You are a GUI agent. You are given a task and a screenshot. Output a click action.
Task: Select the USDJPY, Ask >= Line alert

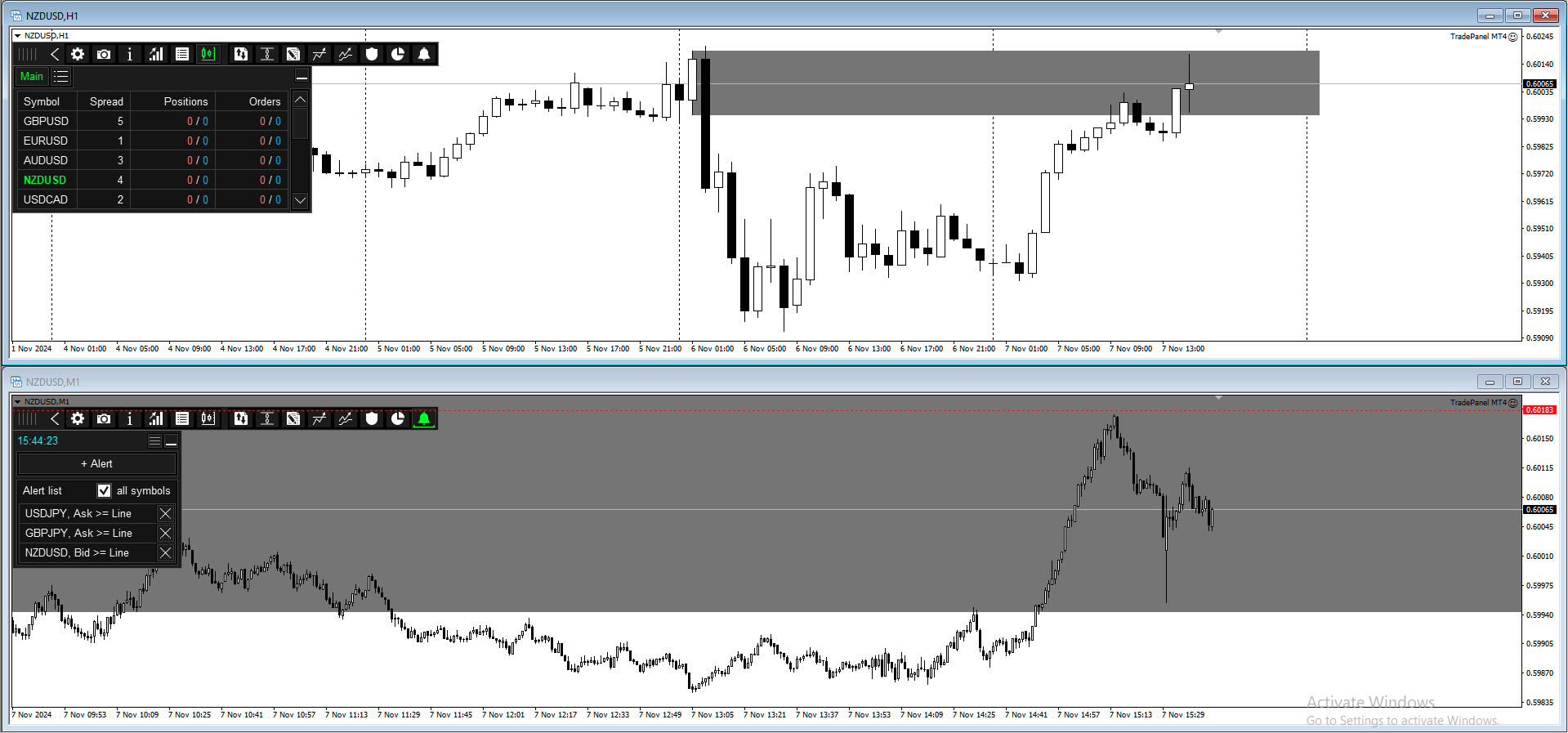[x=87, y=513]
